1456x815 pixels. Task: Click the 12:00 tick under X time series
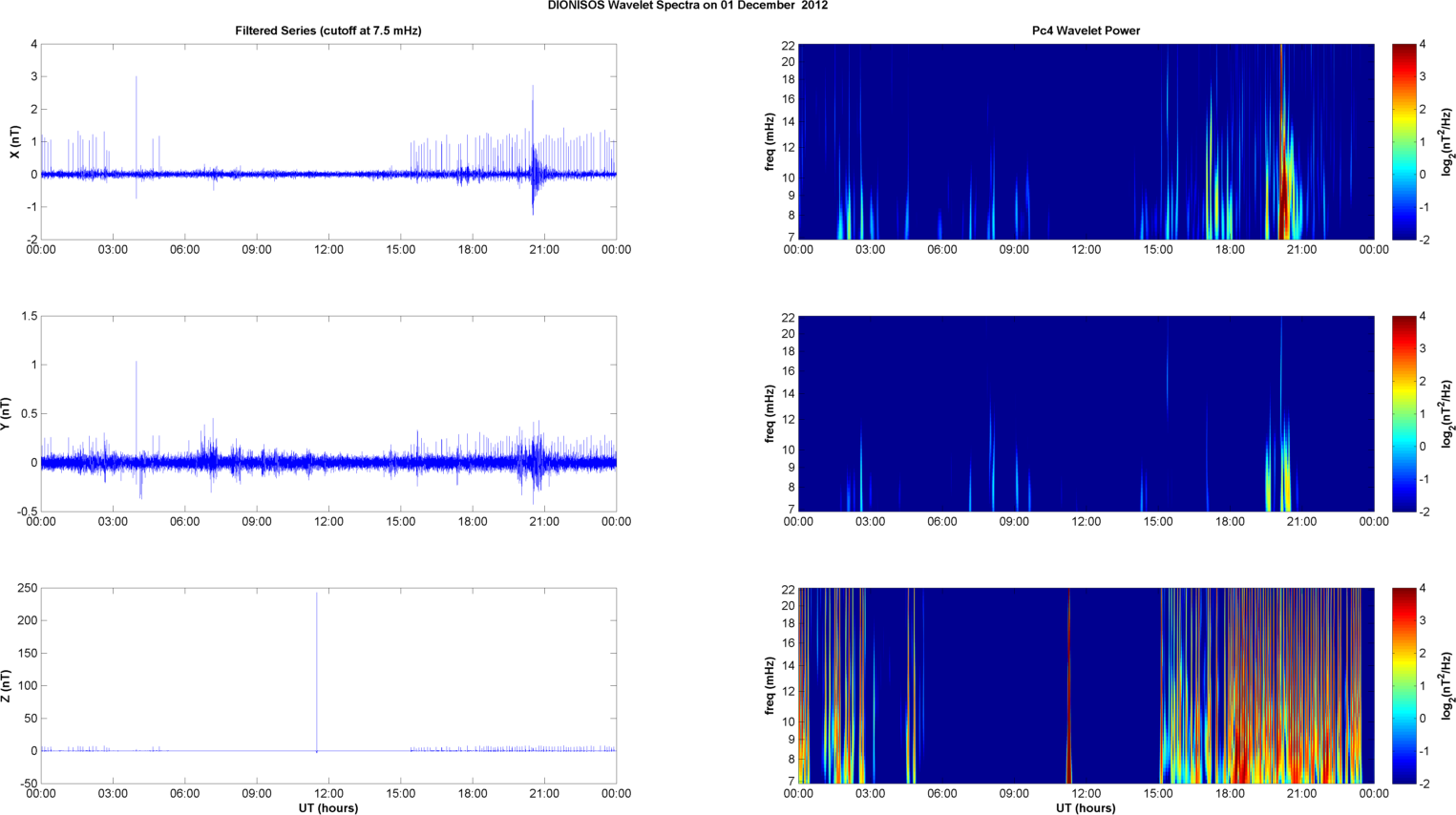(x=328, y=250)
